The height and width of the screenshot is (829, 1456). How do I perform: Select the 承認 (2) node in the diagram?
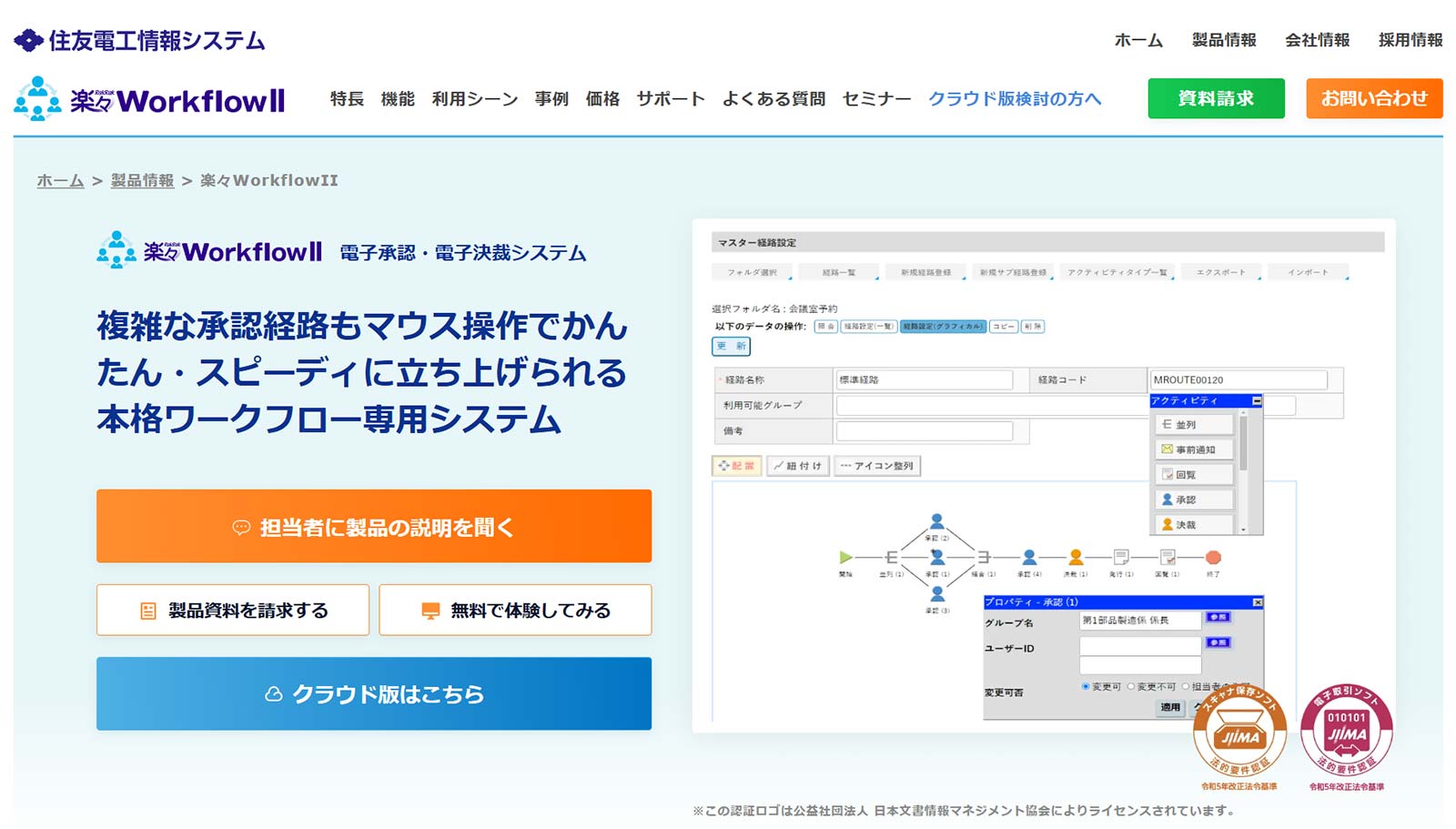(x=937, y=521)
